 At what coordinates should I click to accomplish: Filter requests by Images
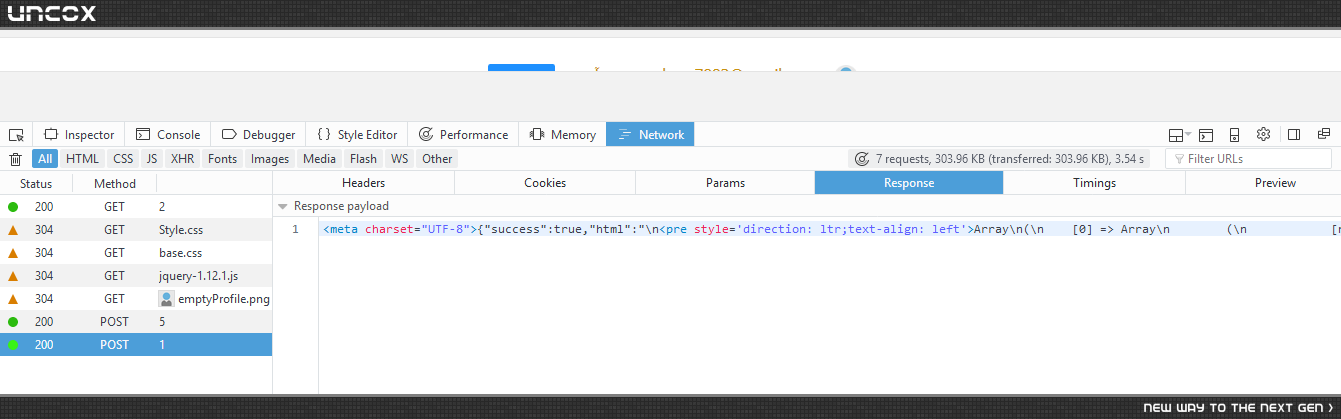[x=270, y=159]
